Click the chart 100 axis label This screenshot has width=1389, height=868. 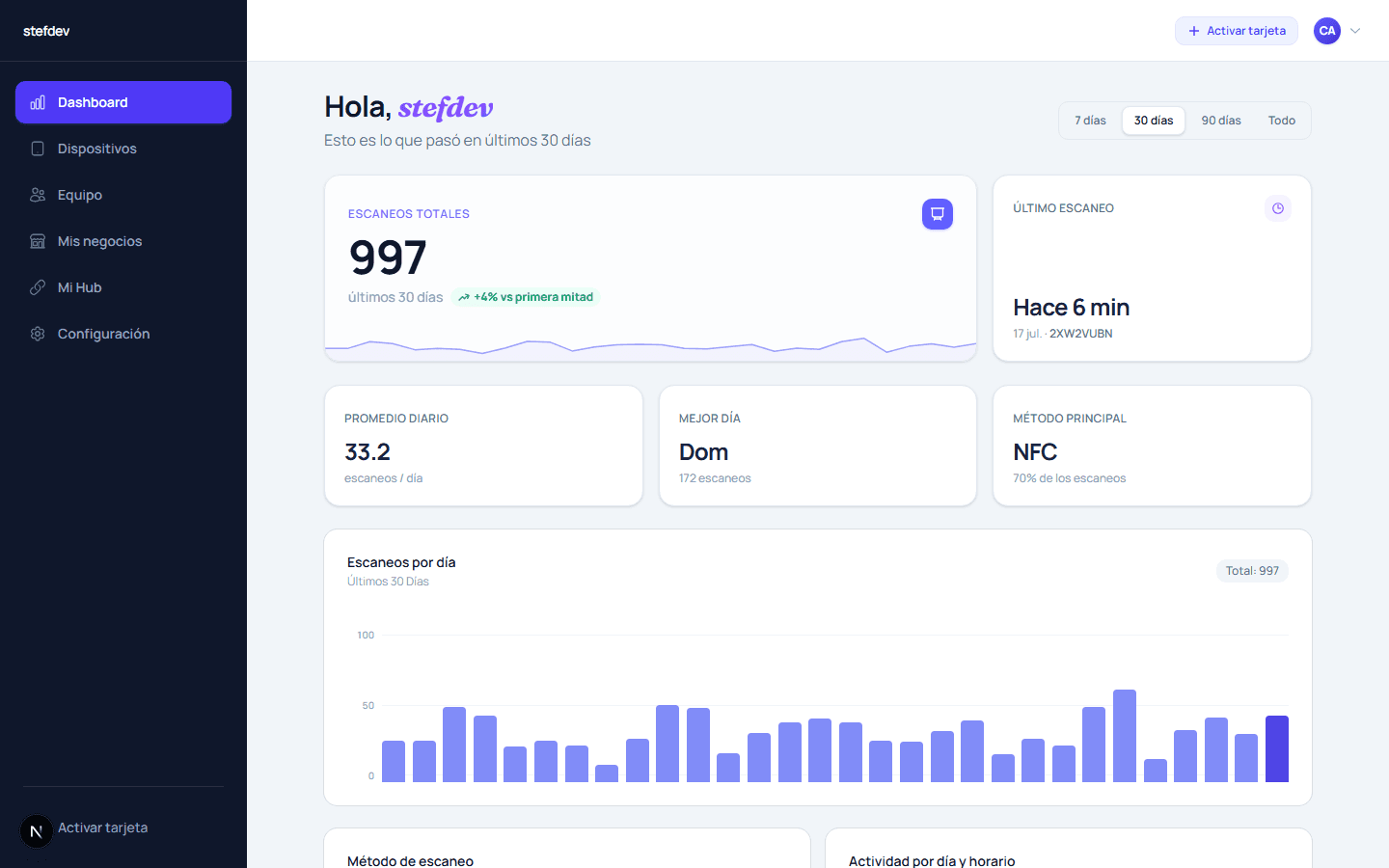click(366, 635)
